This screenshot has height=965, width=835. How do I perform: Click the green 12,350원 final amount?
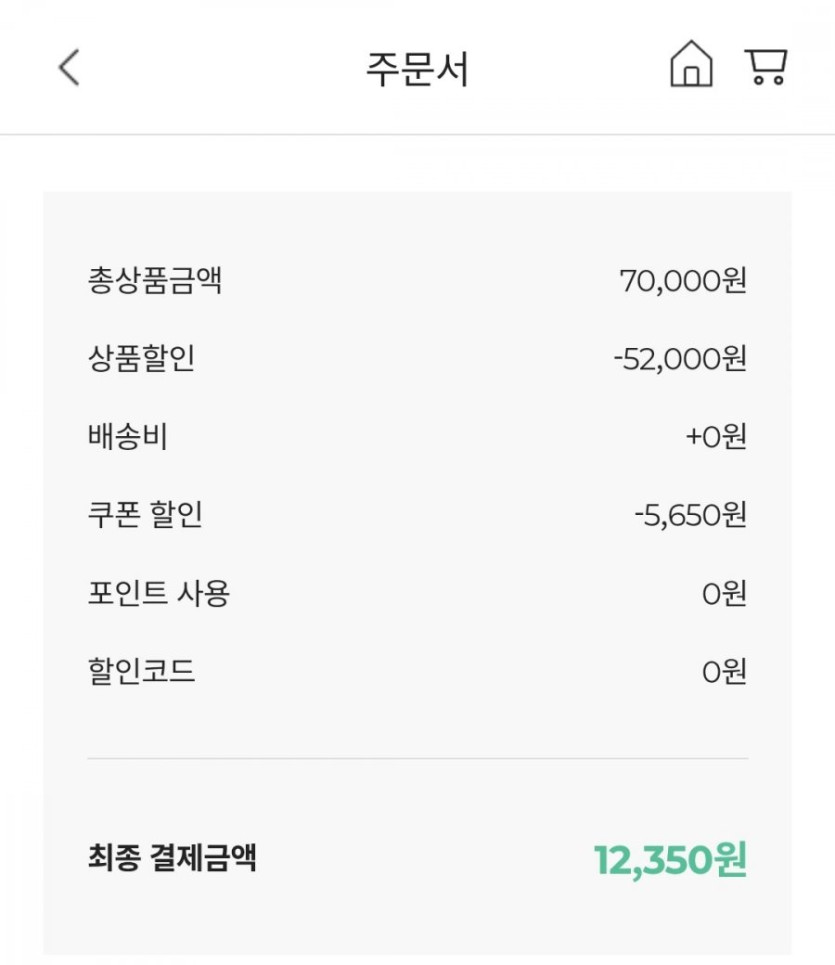(x=670, y=859)
